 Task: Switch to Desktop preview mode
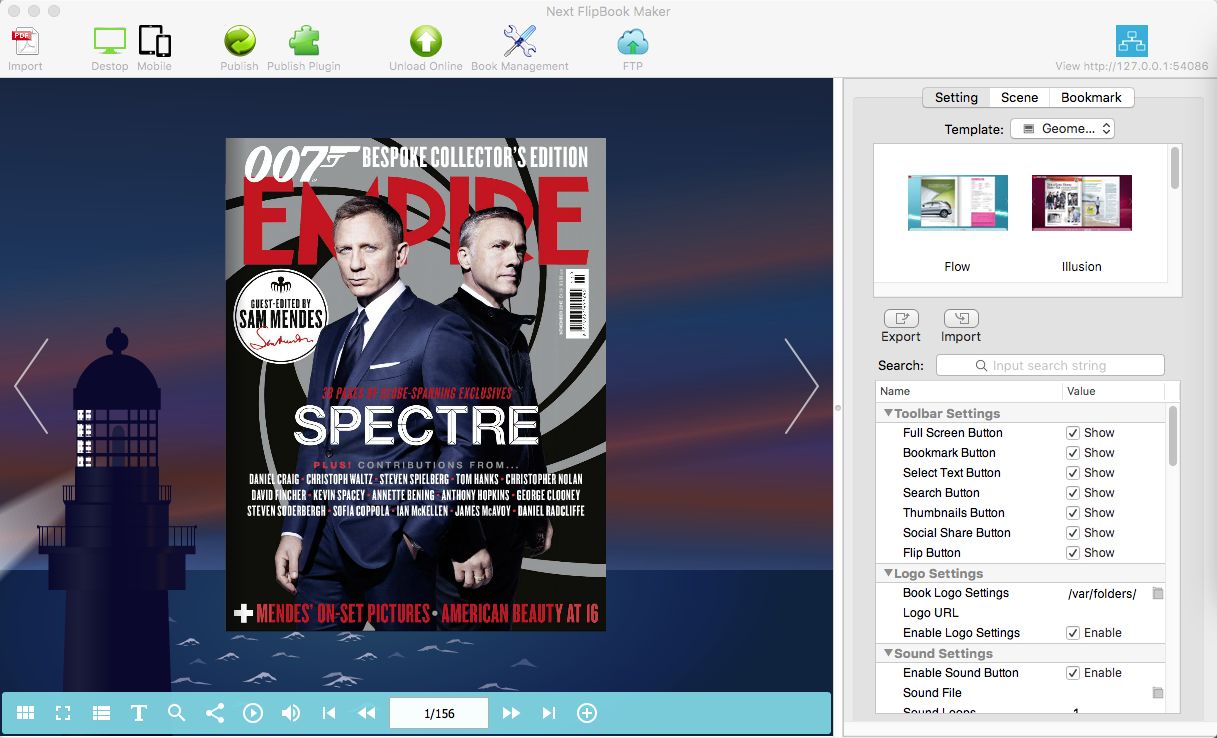coord(110,42)
